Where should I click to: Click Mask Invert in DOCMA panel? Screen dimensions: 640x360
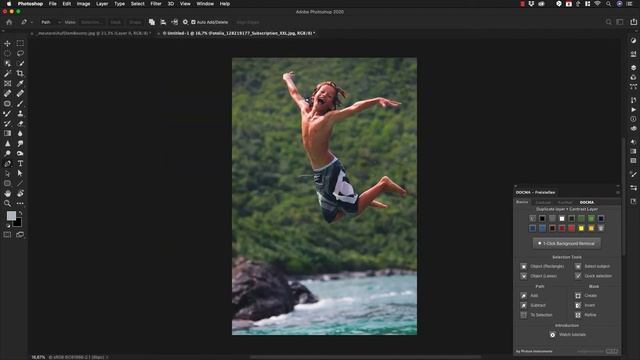[585, 305]
